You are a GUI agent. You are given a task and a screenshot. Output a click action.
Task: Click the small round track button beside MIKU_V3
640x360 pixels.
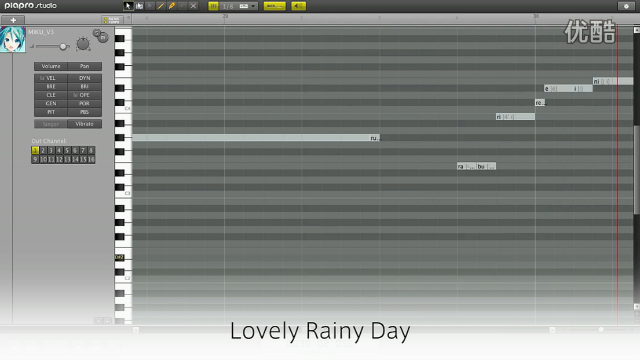tap(97, 32)
